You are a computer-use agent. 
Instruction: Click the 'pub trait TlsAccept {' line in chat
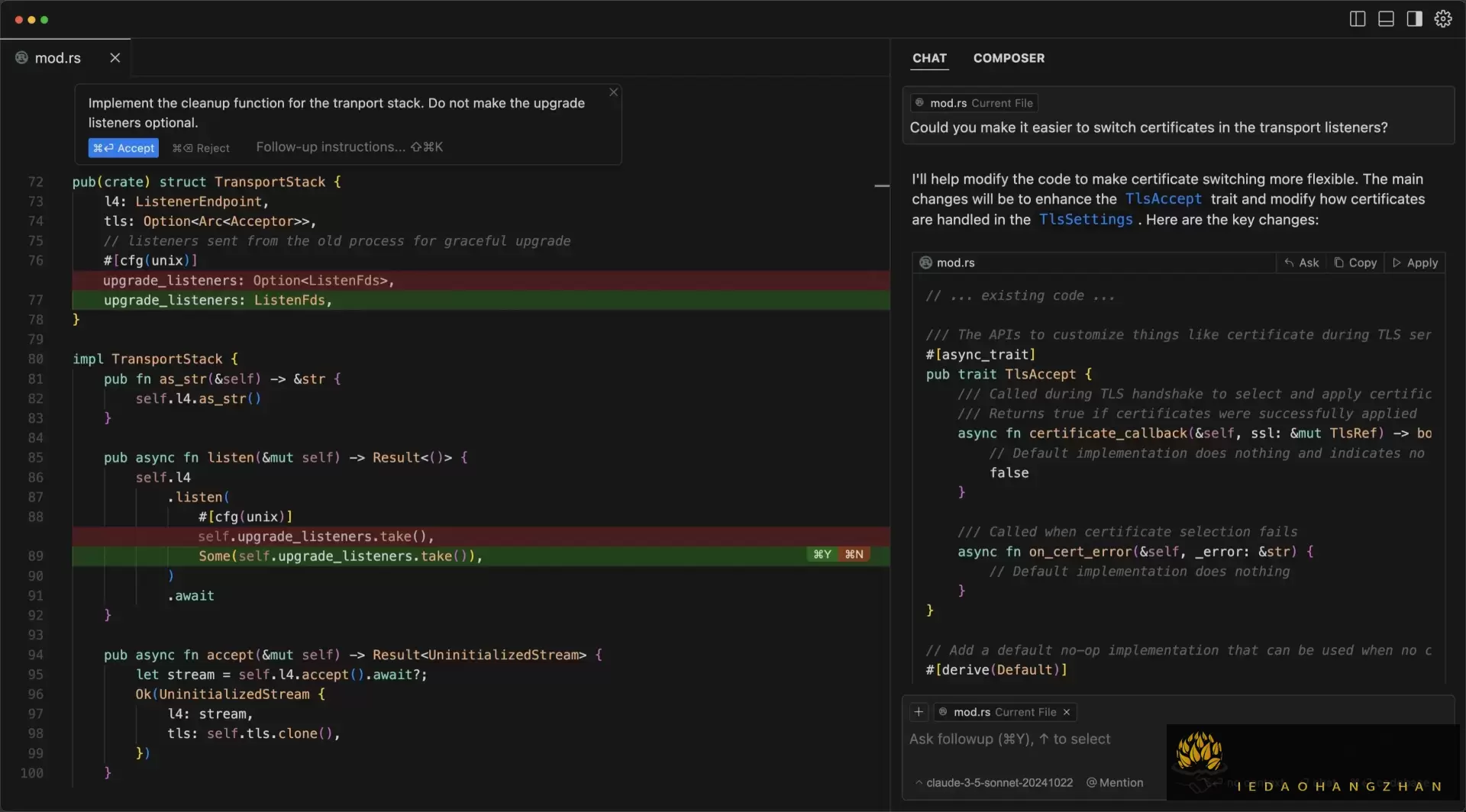point(1009,374)
